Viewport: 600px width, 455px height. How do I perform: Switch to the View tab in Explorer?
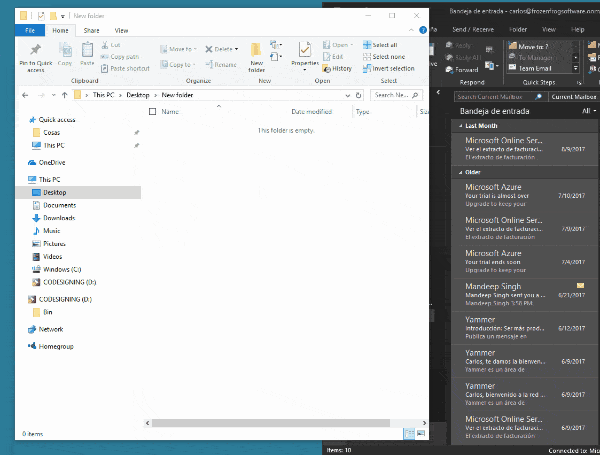click(121, 30)
